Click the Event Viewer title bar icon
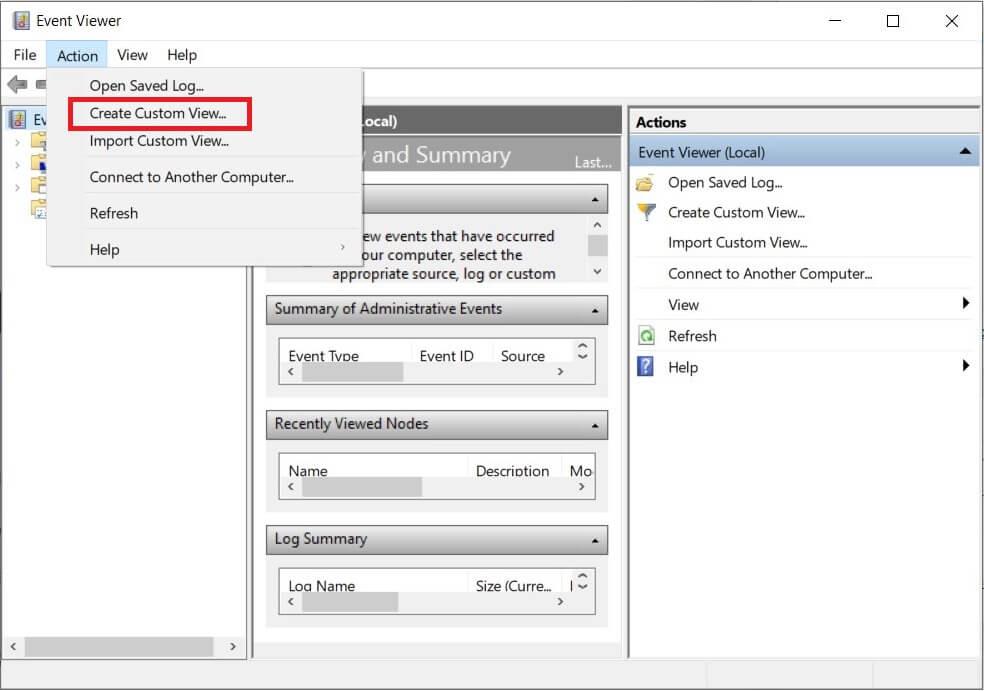984x691 pixels. [21, 21]
